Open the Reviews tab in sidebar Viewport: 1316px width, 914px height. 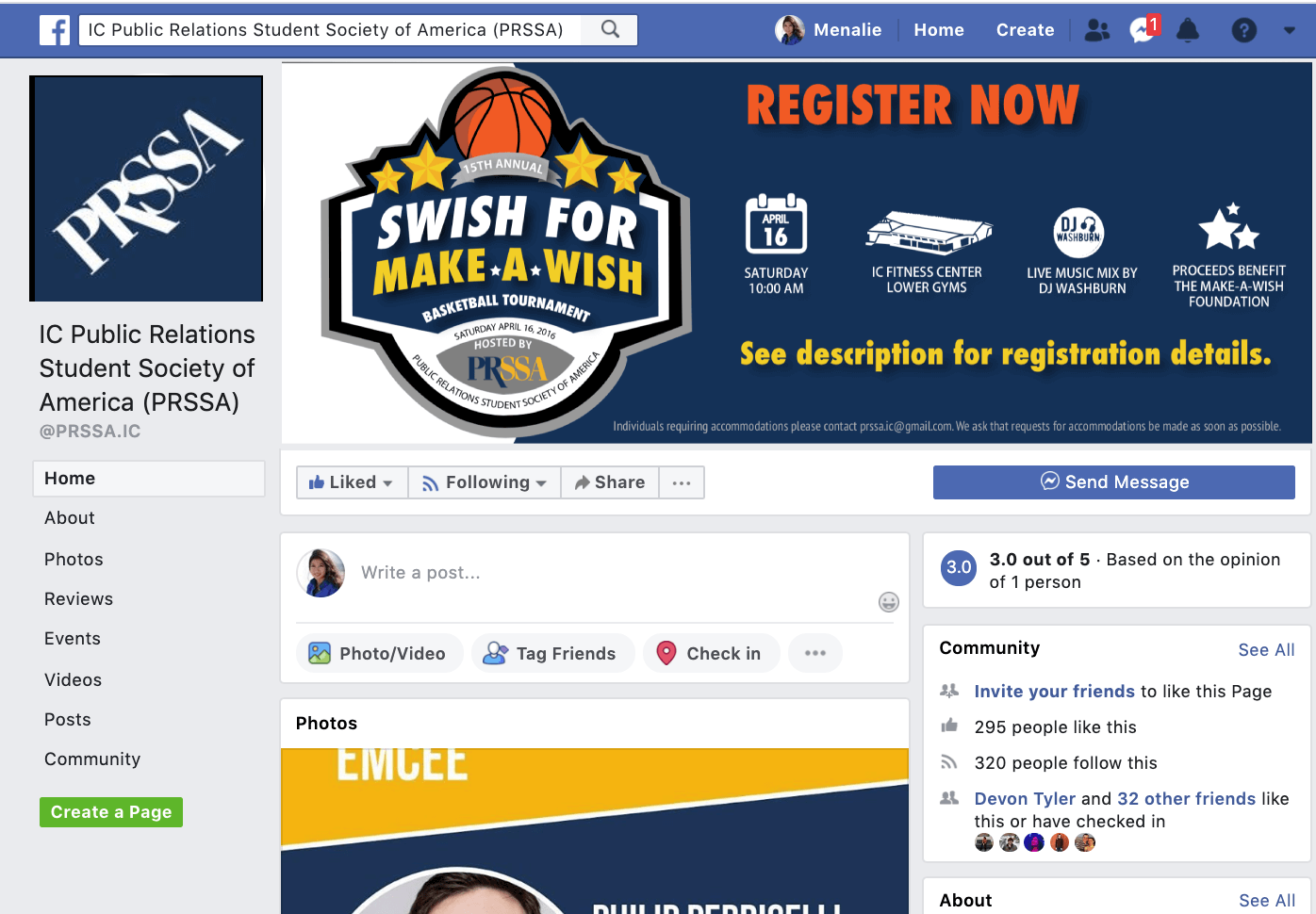pyautogui.click(x=78, y=599)
